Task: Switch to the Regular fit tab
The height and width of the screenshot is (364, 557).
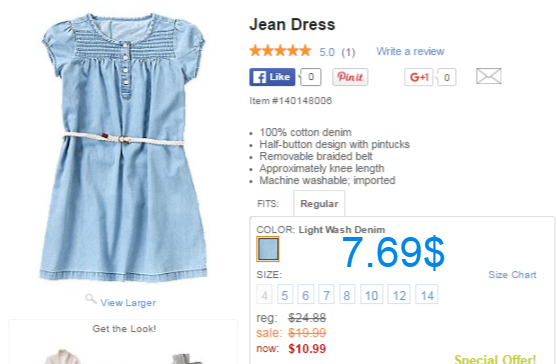Action: pos(319,203)
